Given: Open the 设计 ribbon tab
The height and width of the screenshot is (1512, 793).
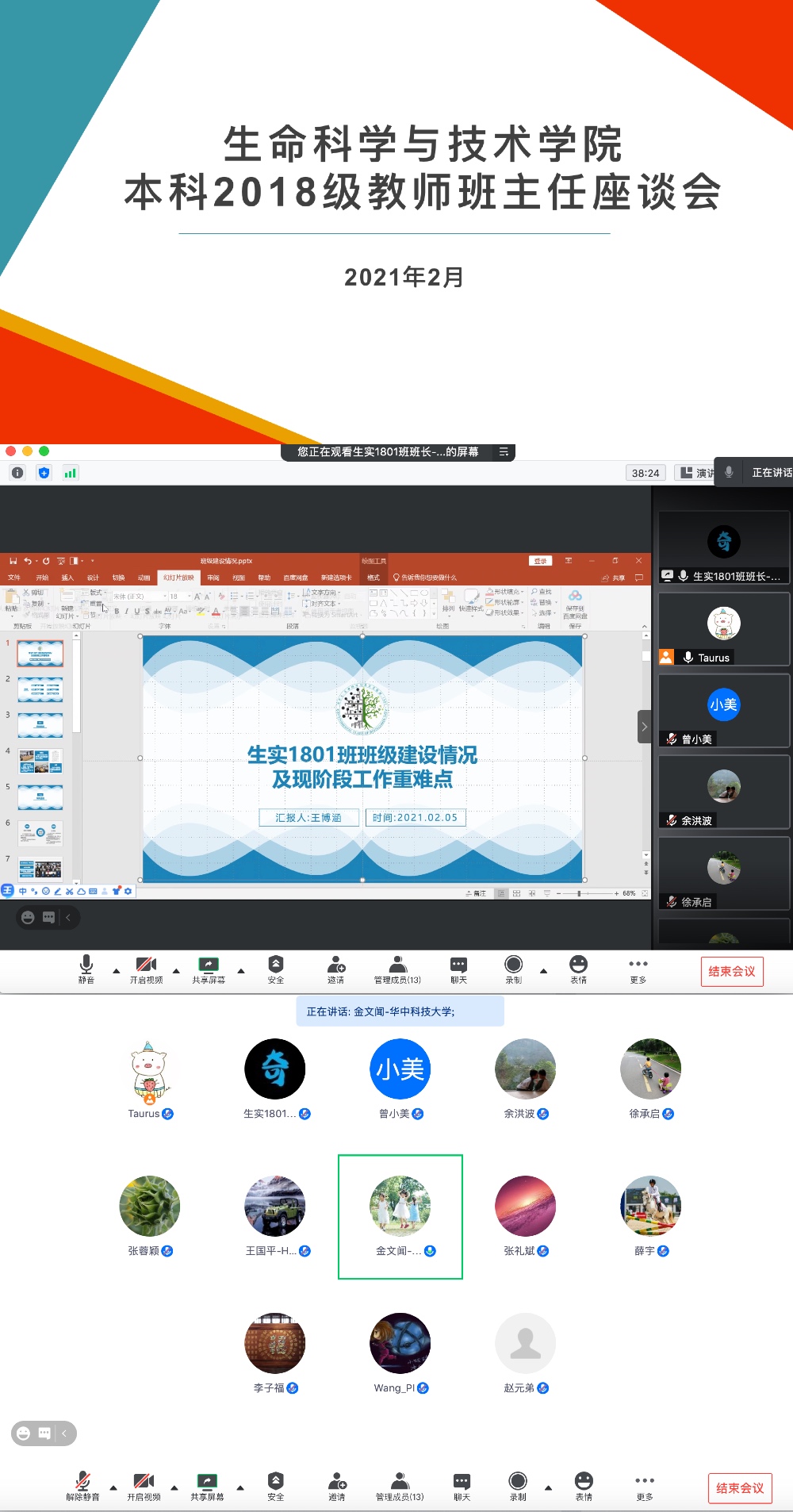Looking at the screenshot, I should click(93, 578).
